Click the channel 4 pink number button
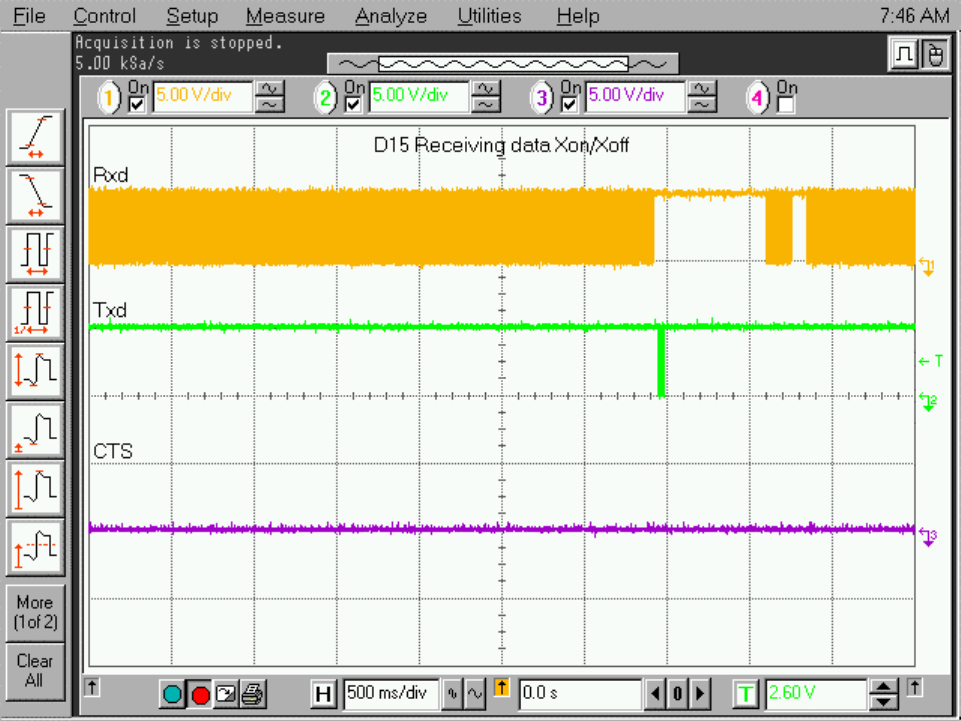Viewport: 961px width, 721px height. coord(758,97)
